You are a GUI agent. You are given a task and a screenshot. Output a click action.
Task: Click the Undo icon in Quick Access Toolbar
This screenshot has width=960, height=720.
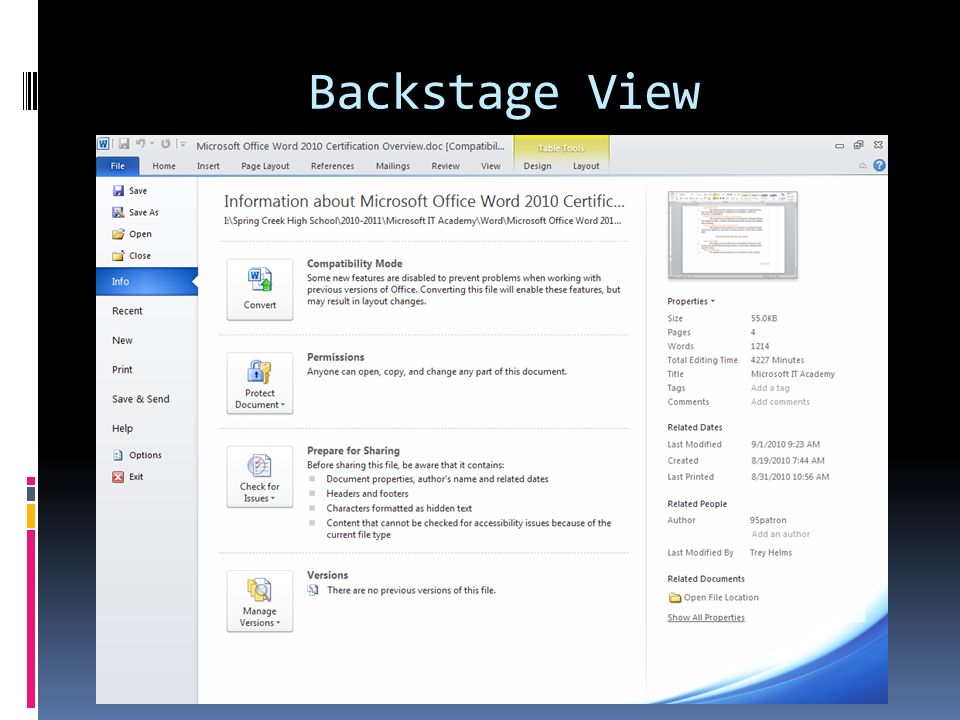141,144
